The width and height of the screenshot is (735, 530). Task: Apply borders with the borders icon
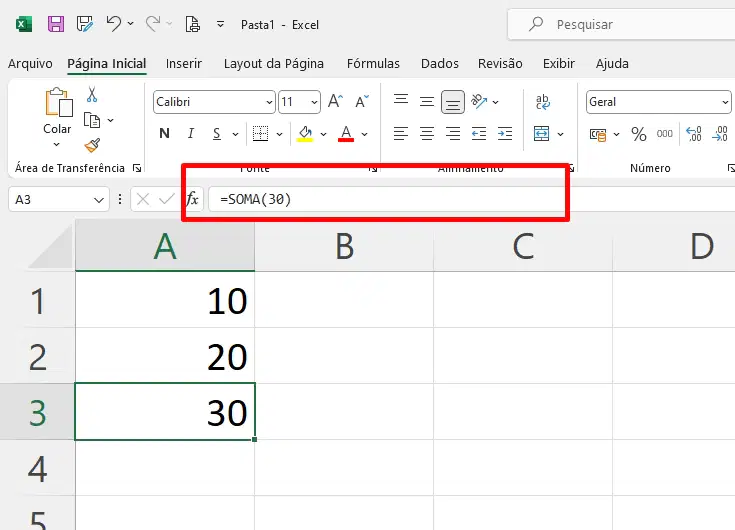tap(260, 134)
